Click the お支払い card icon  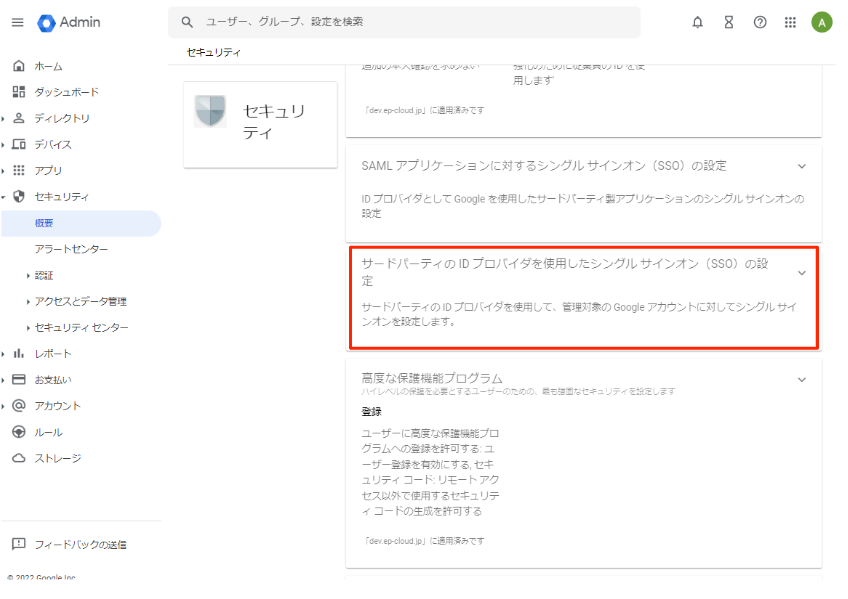pos(19,380)
